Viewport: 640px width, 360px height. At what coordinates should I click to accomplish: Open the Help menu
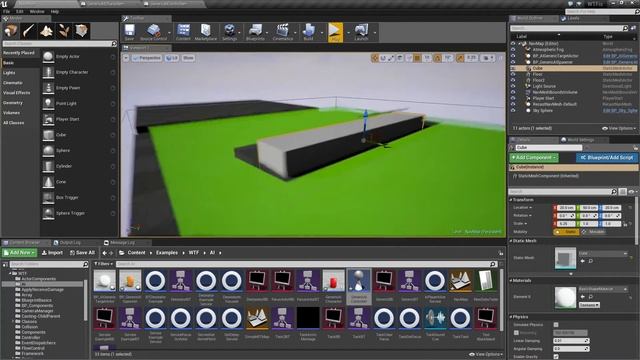pyautogui.click(x=55, y=11)
